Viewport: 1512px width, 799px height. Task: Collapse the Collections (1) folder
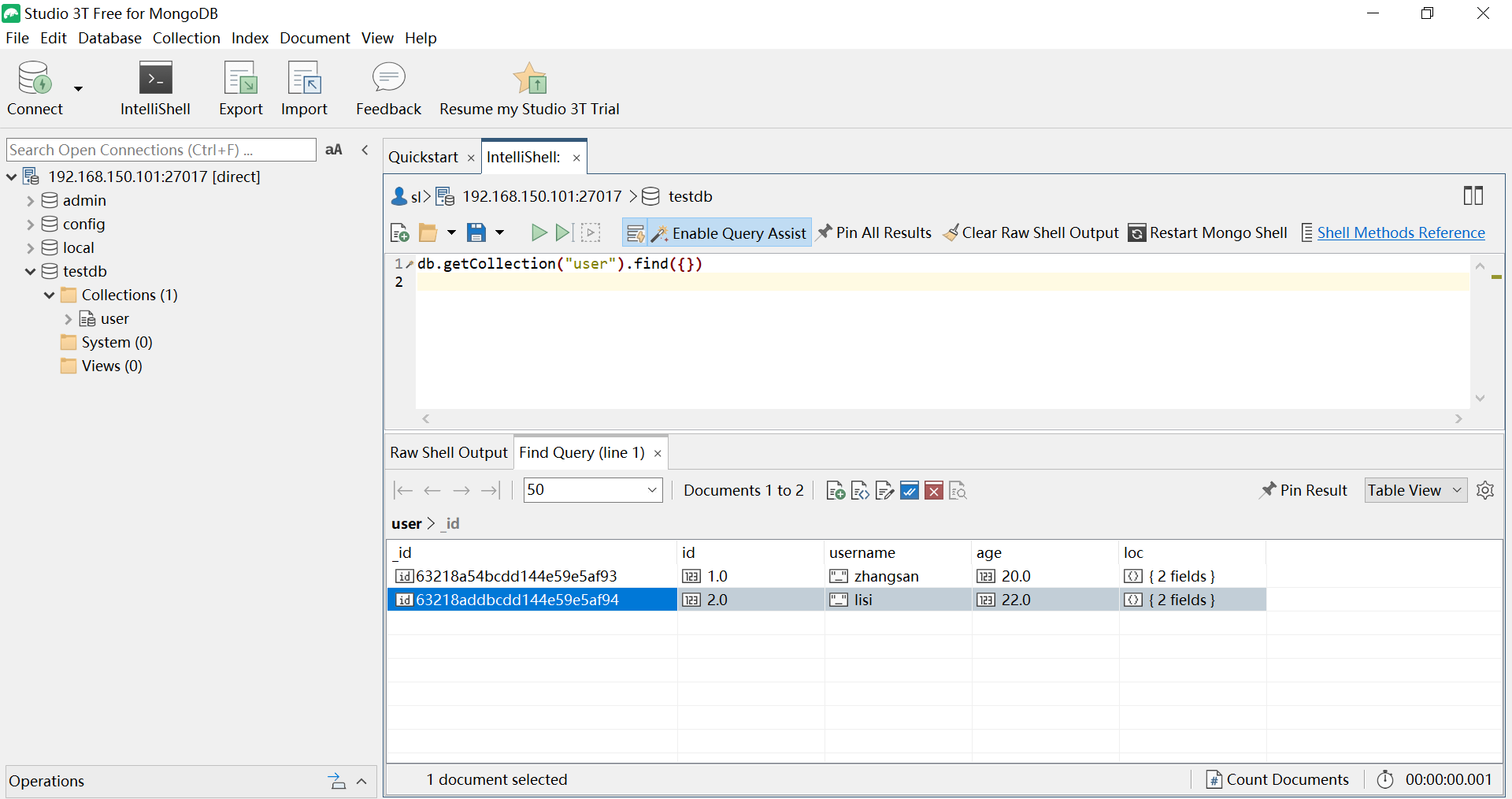click(x=49, y=295)
